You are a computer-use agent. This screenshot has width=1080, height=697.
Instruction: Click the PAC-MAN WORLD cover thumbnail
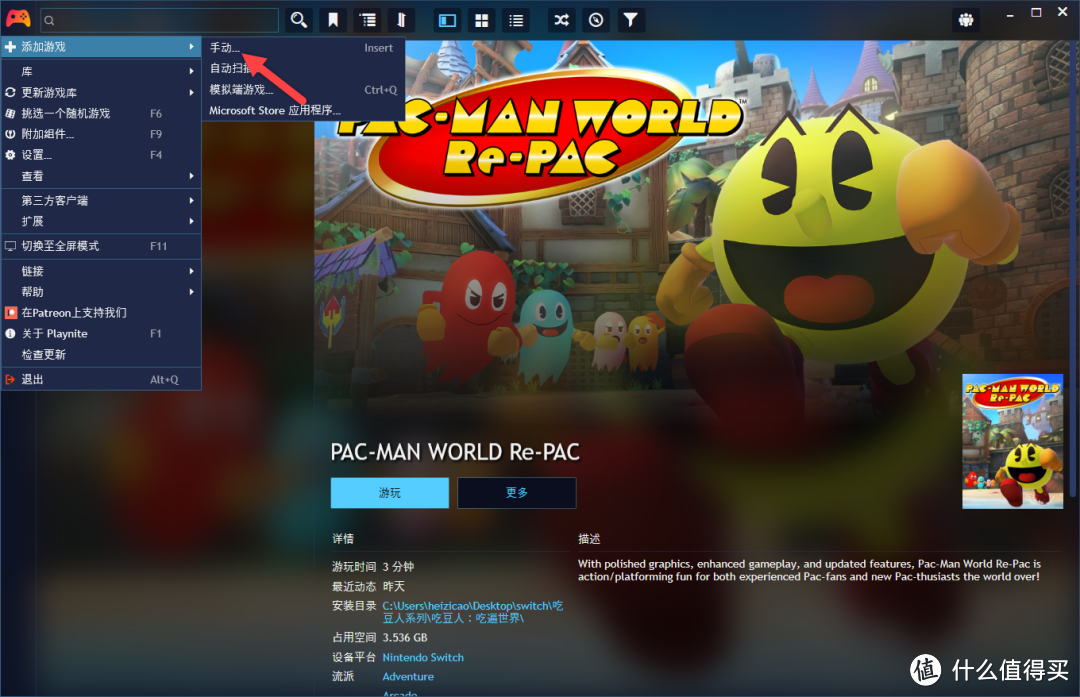[1012, 441]
